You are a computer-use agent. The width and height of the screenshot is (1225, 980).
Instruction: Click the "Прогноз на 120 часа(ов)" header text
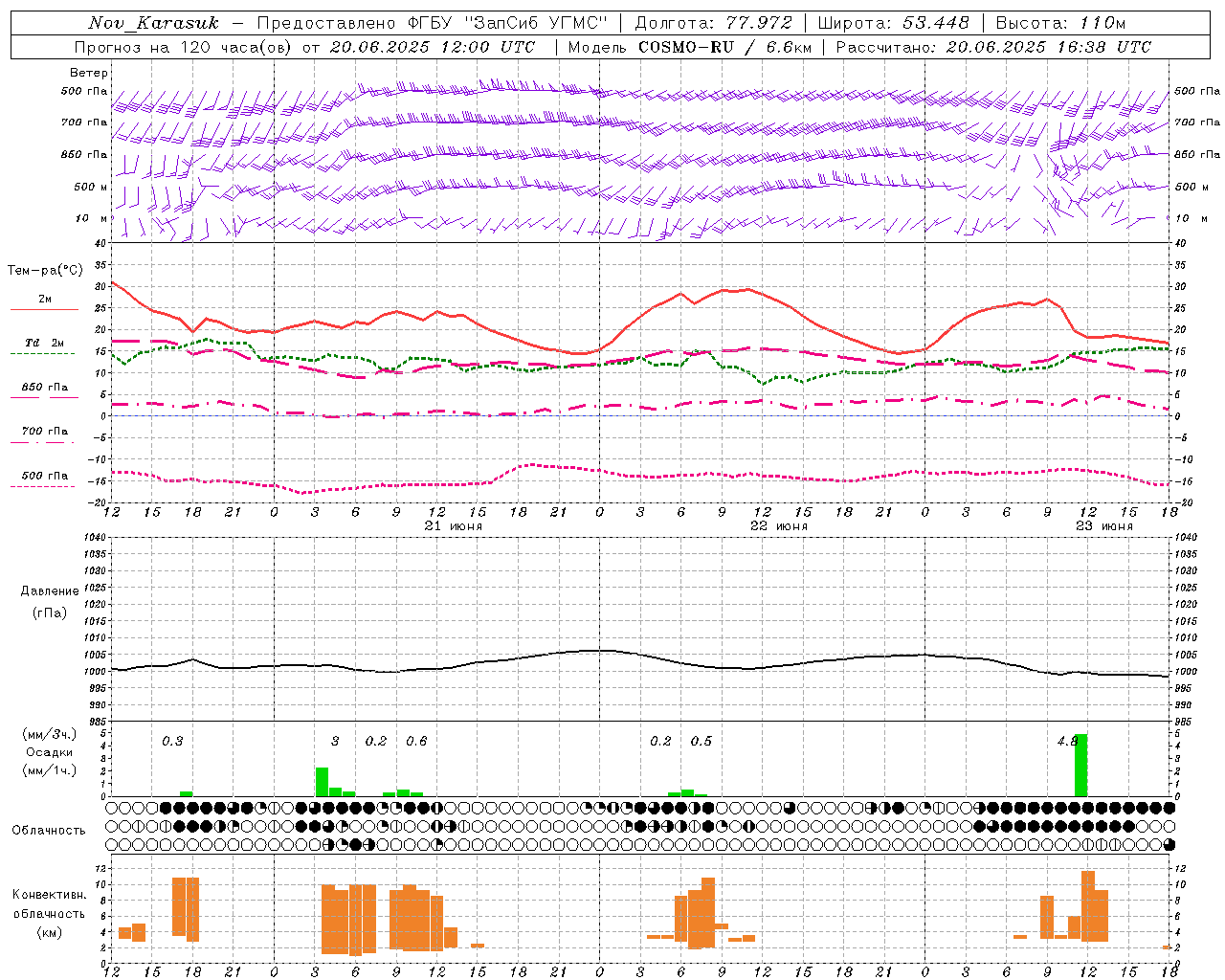pos(184,47)
